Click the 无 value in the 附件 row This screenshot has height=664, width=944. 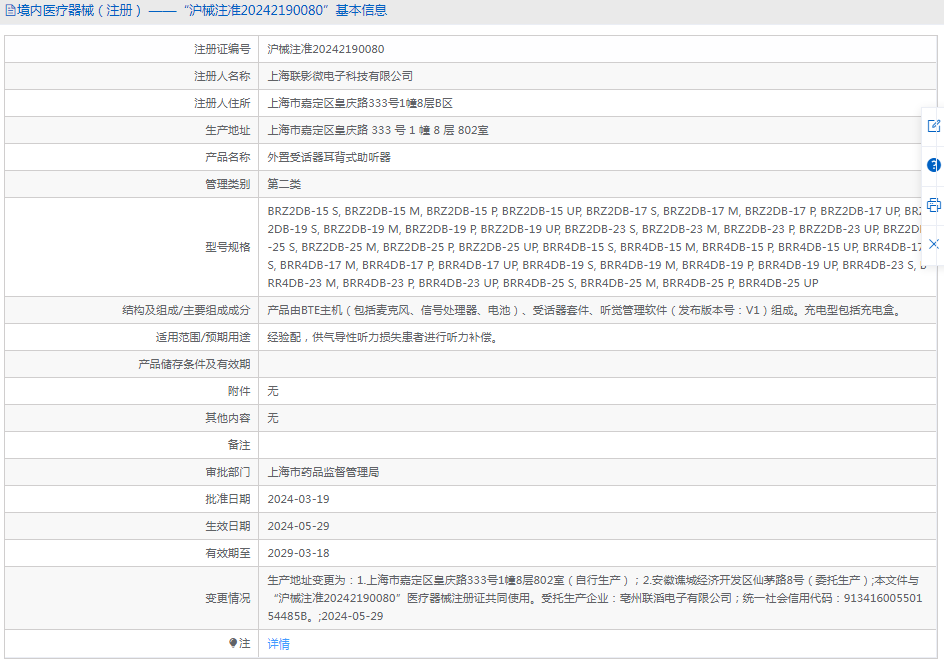tap(273, 391)
